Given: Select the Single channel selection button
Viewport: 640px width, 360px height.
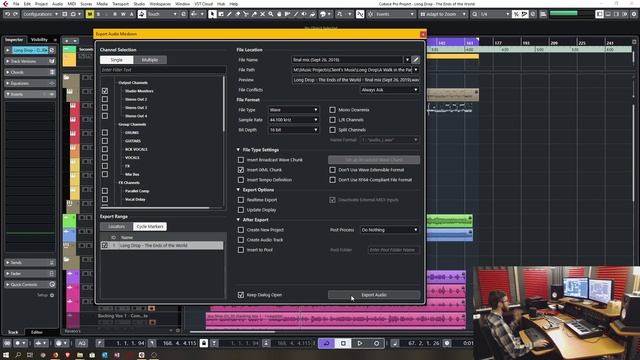Looking at the screenshot, I should 116,60.
